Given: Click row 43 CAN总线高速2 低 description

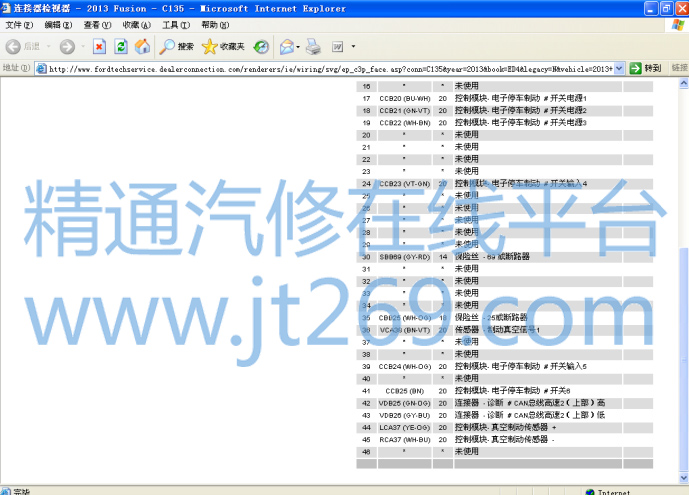Looking at the screenshot, I should [x=529, y=415].
